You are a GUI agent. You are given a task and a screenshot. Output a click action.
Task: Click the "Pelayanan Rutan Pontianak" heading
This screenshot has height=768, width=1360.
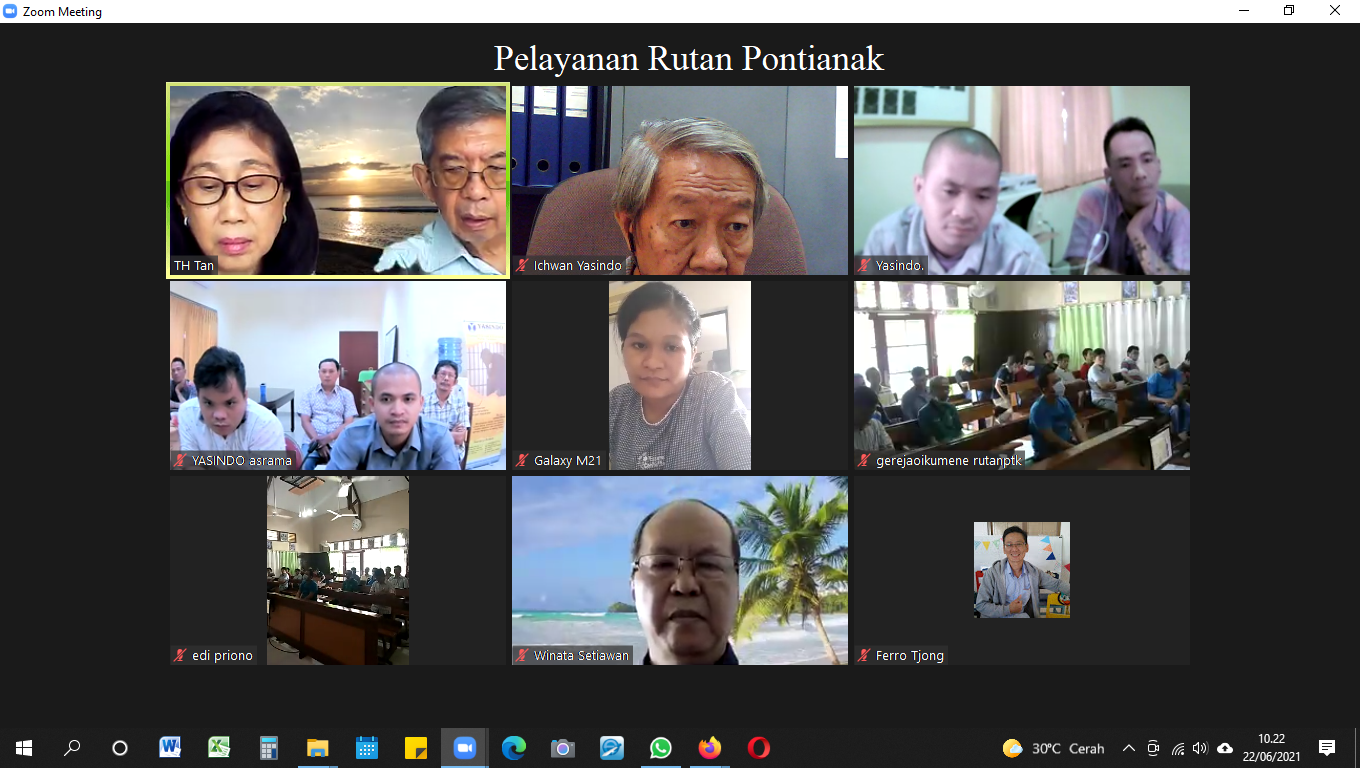point(689,58)
